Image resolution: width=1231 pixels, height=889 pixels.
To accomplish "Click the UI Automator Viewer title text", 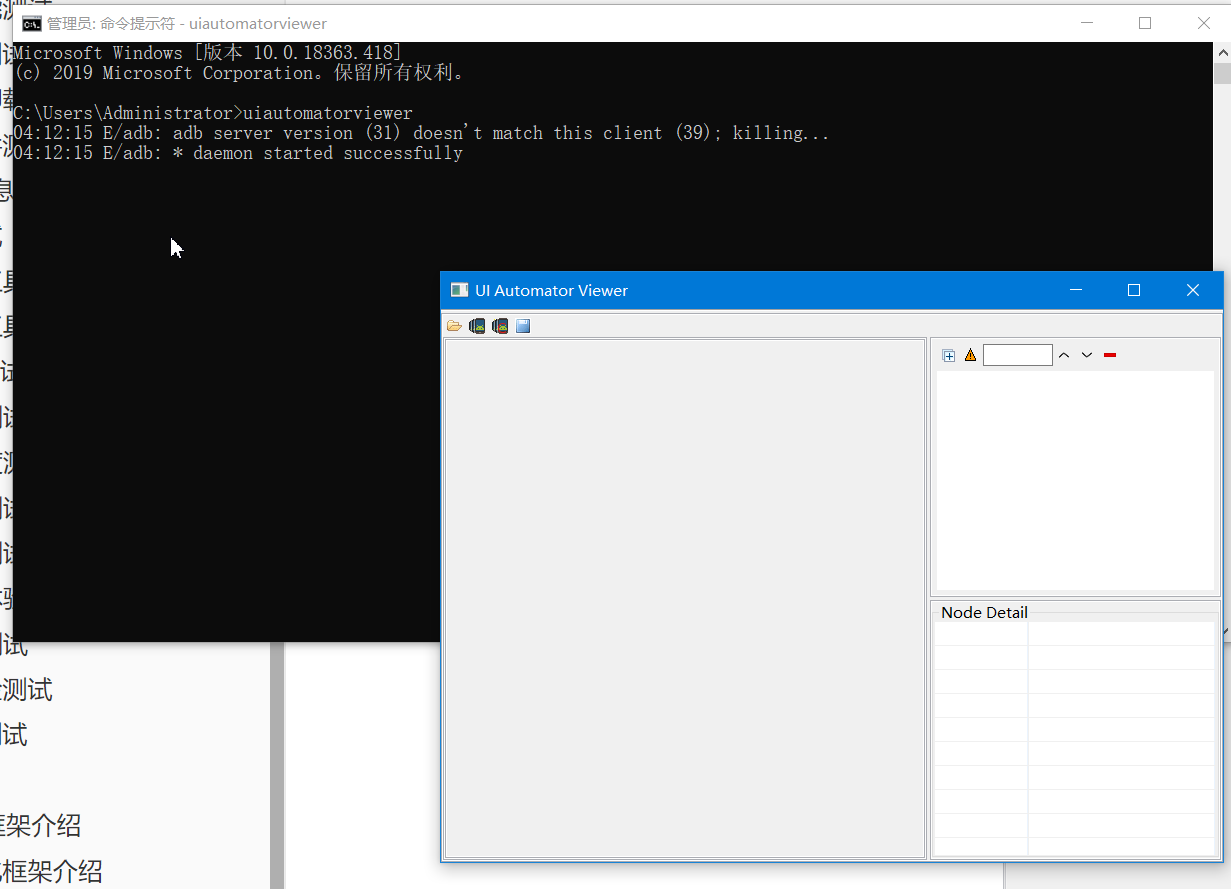I will click(552, 290).
